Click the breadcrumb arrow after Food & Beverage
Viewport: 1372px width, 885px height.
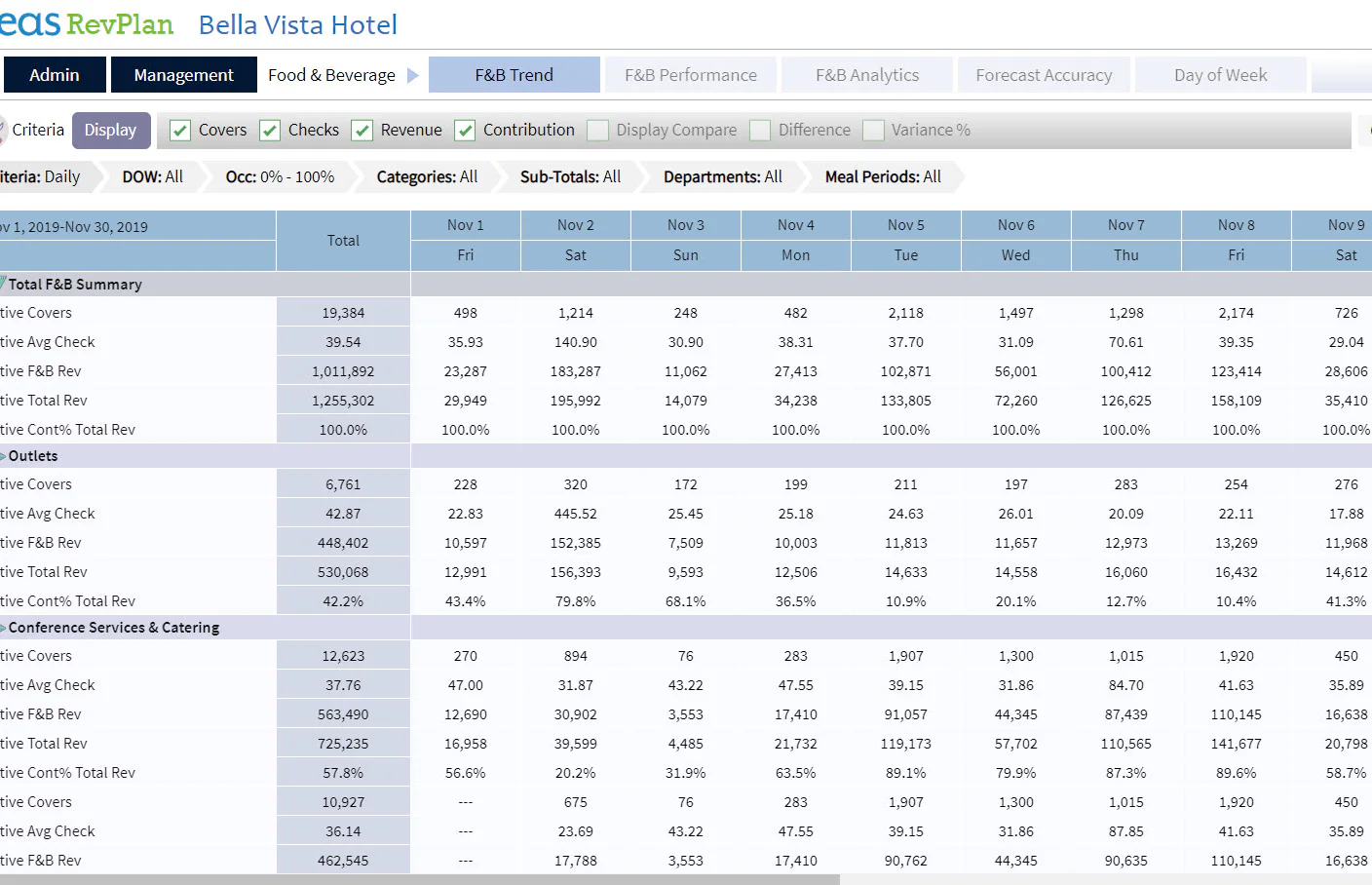tap(413, 75)
